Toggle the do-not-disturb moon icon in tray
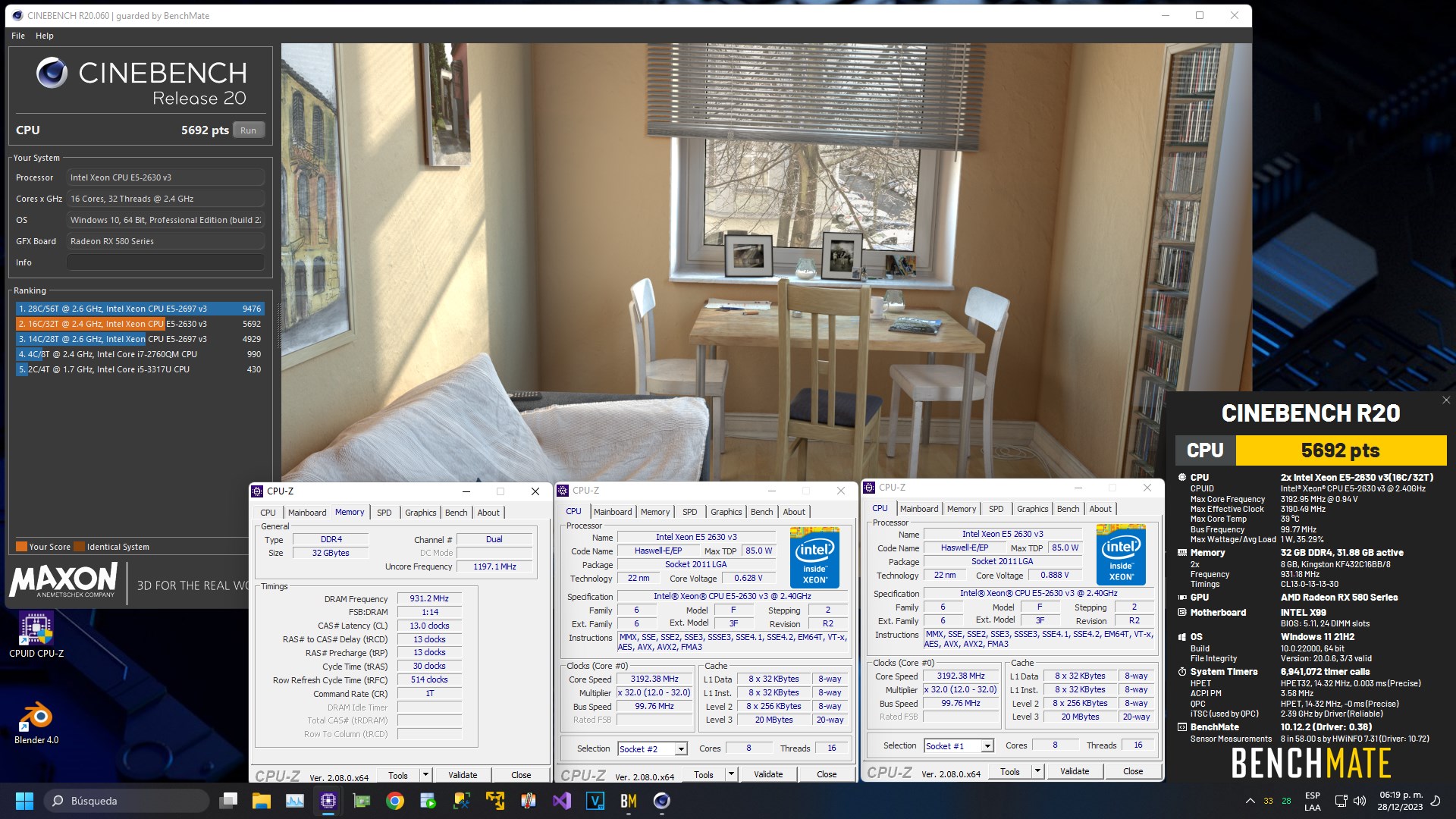Viewport: 1456px width, 819px height. pyautogui.click(x=1435, y=801)
